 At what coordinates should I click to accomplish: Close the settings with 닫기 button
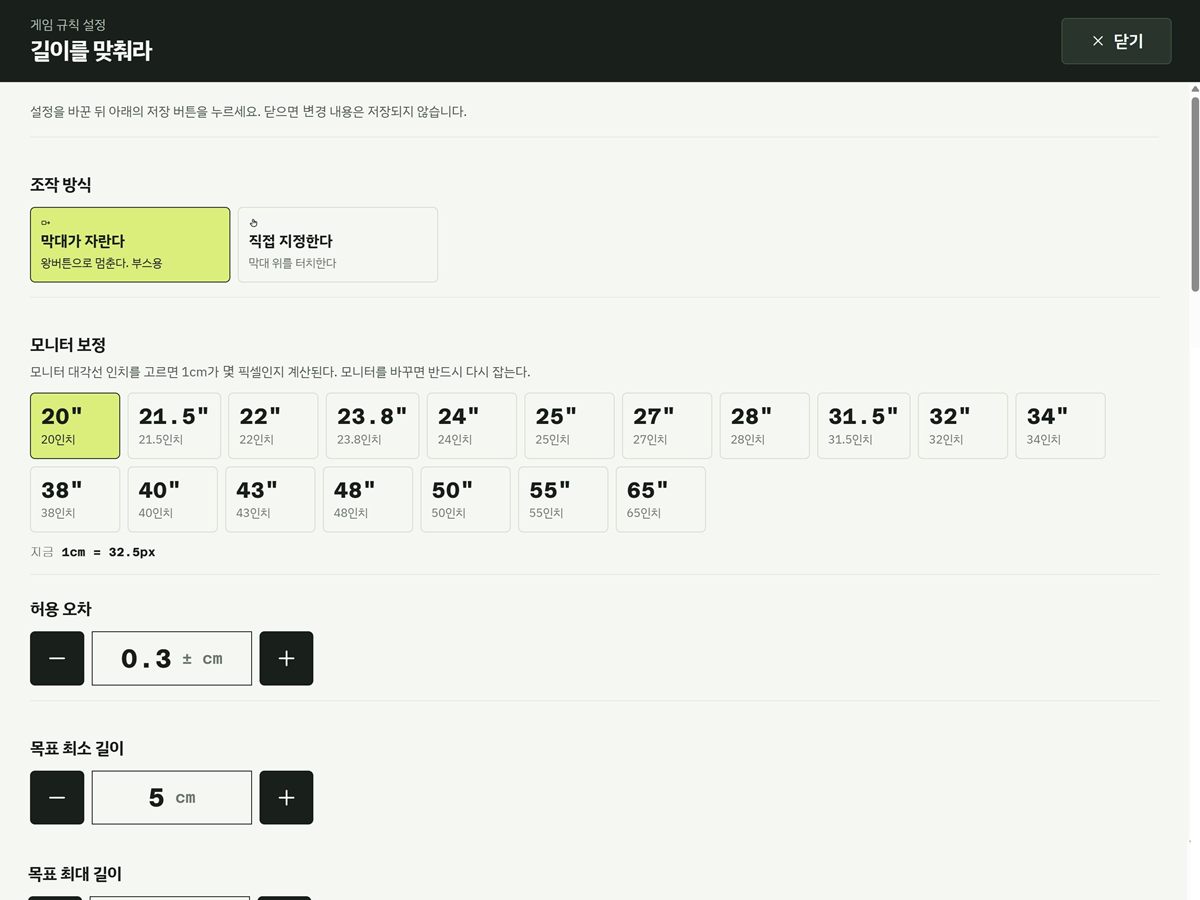pos(1116,41)
